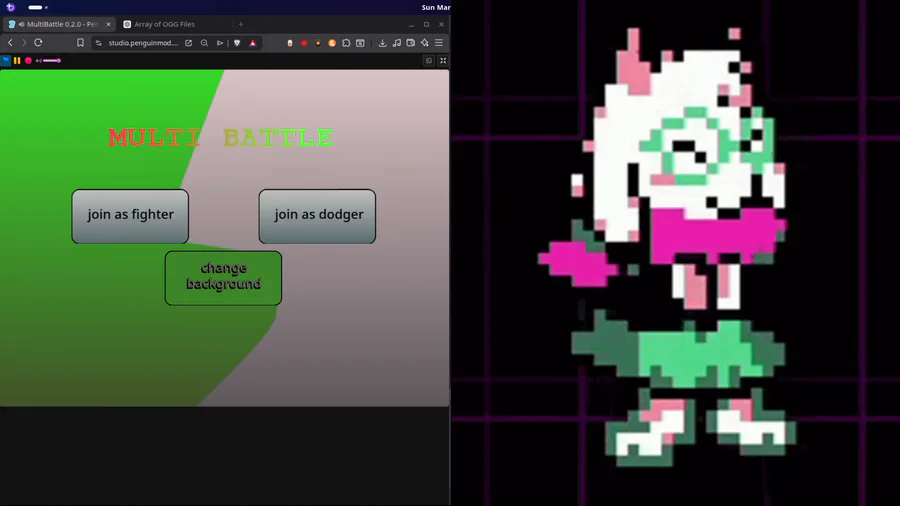This screenshot has height=506, width=900.
Task: Click the dancing pixel character video
Action: pyautogui.click(x=676, y=253)
